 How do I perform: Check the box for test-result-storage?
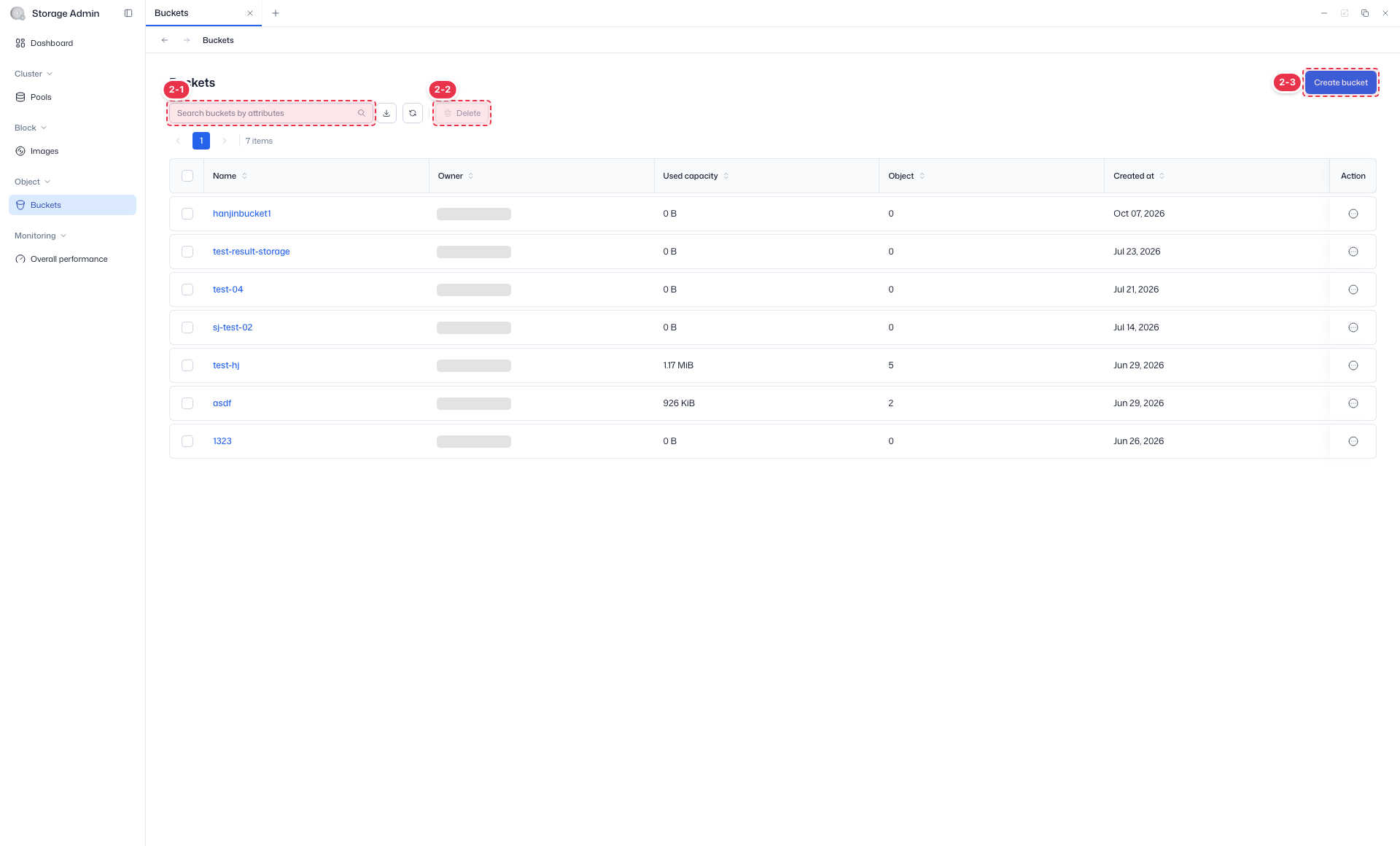(187, 252)
